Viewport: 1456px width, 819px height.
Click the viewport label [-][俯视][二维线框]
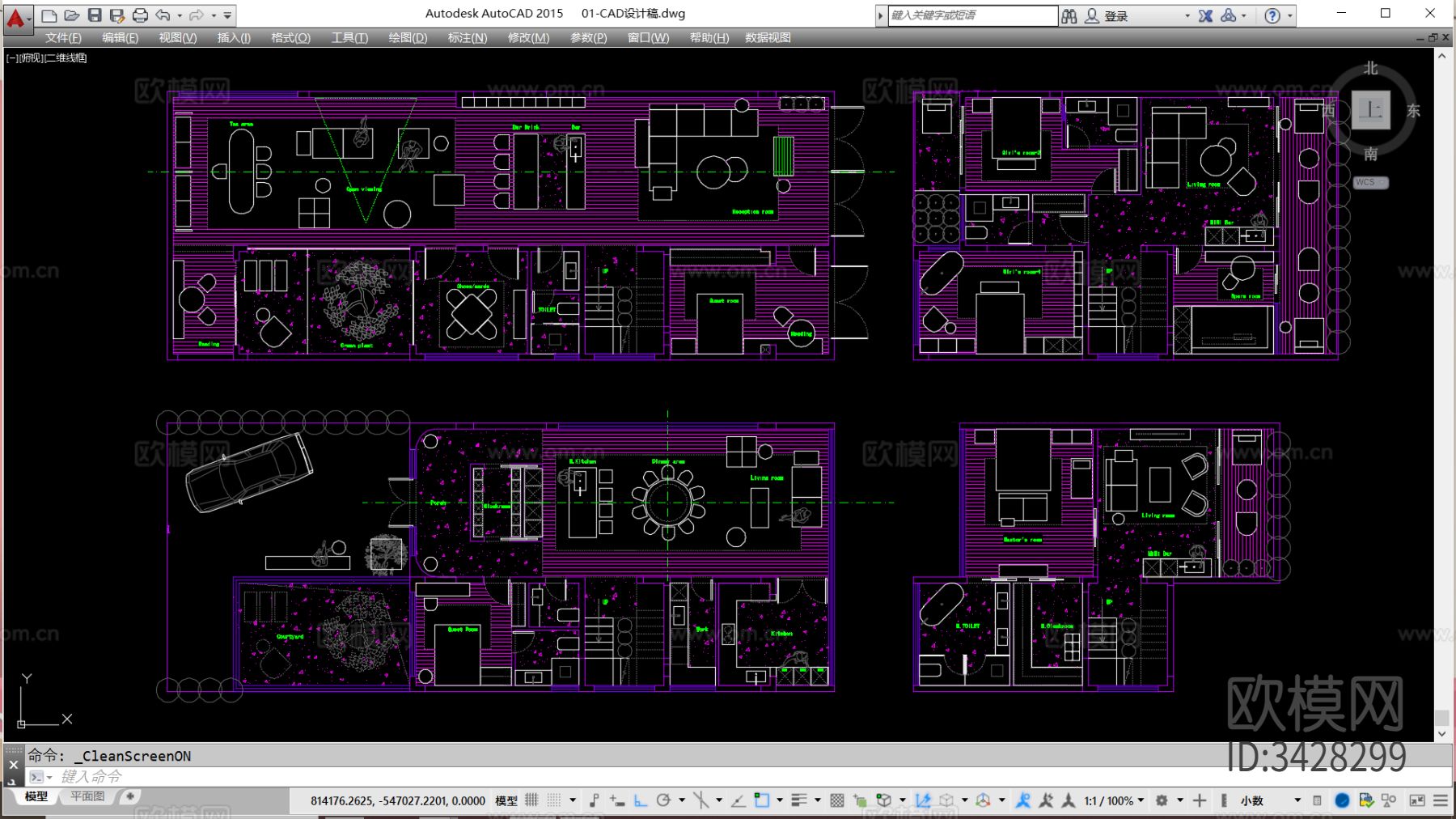coord(47,58)
